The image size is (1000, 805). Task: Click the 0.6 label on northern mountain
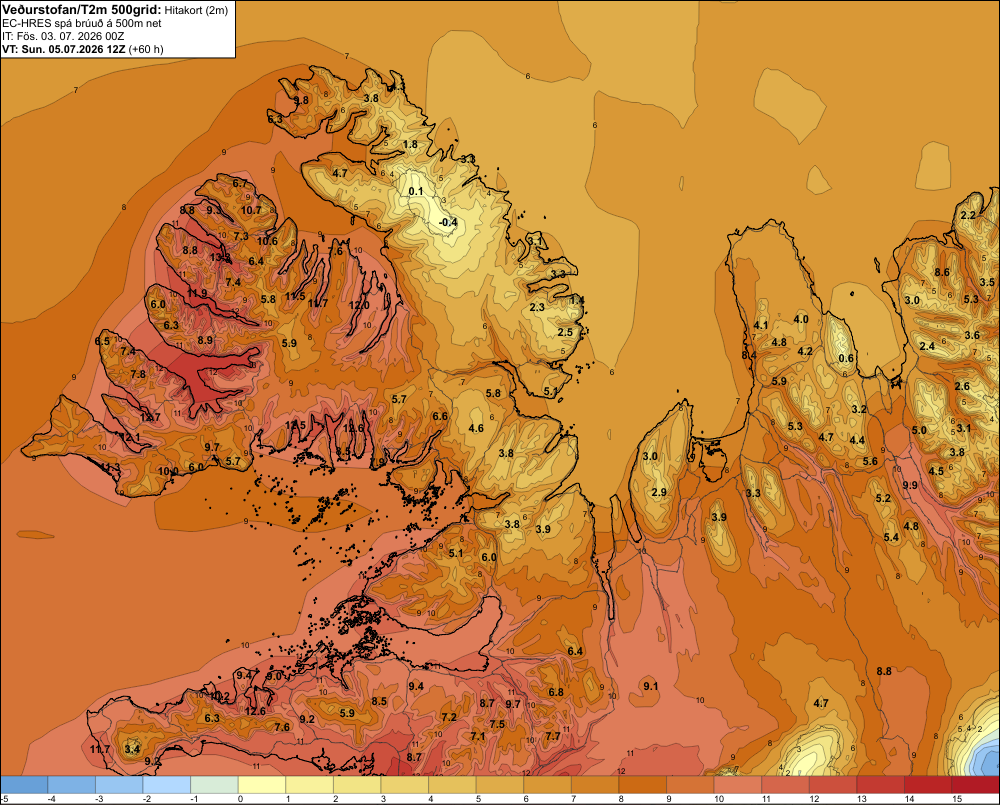[846, 358]
